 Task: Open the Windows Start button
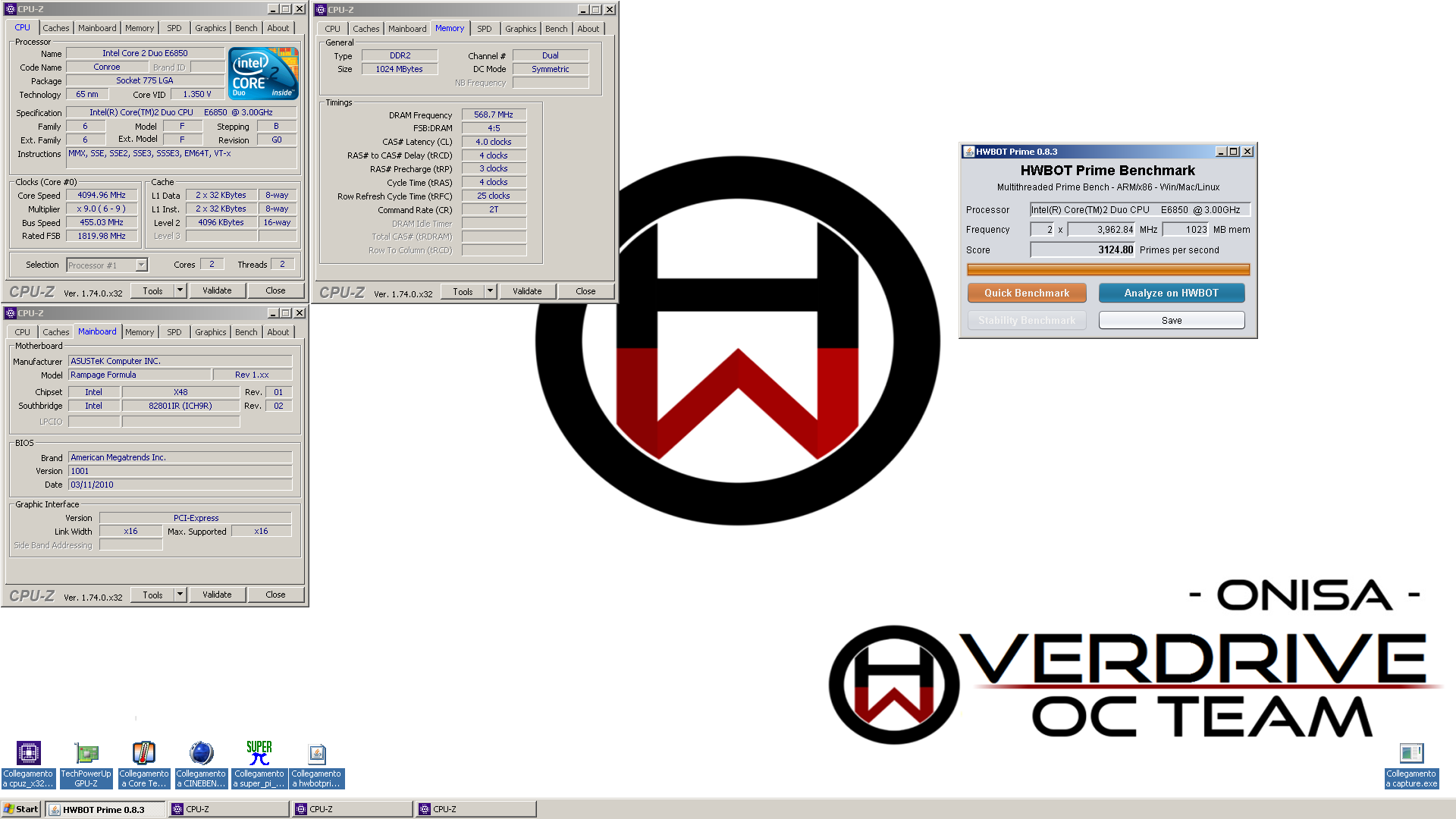pos(21,809)
